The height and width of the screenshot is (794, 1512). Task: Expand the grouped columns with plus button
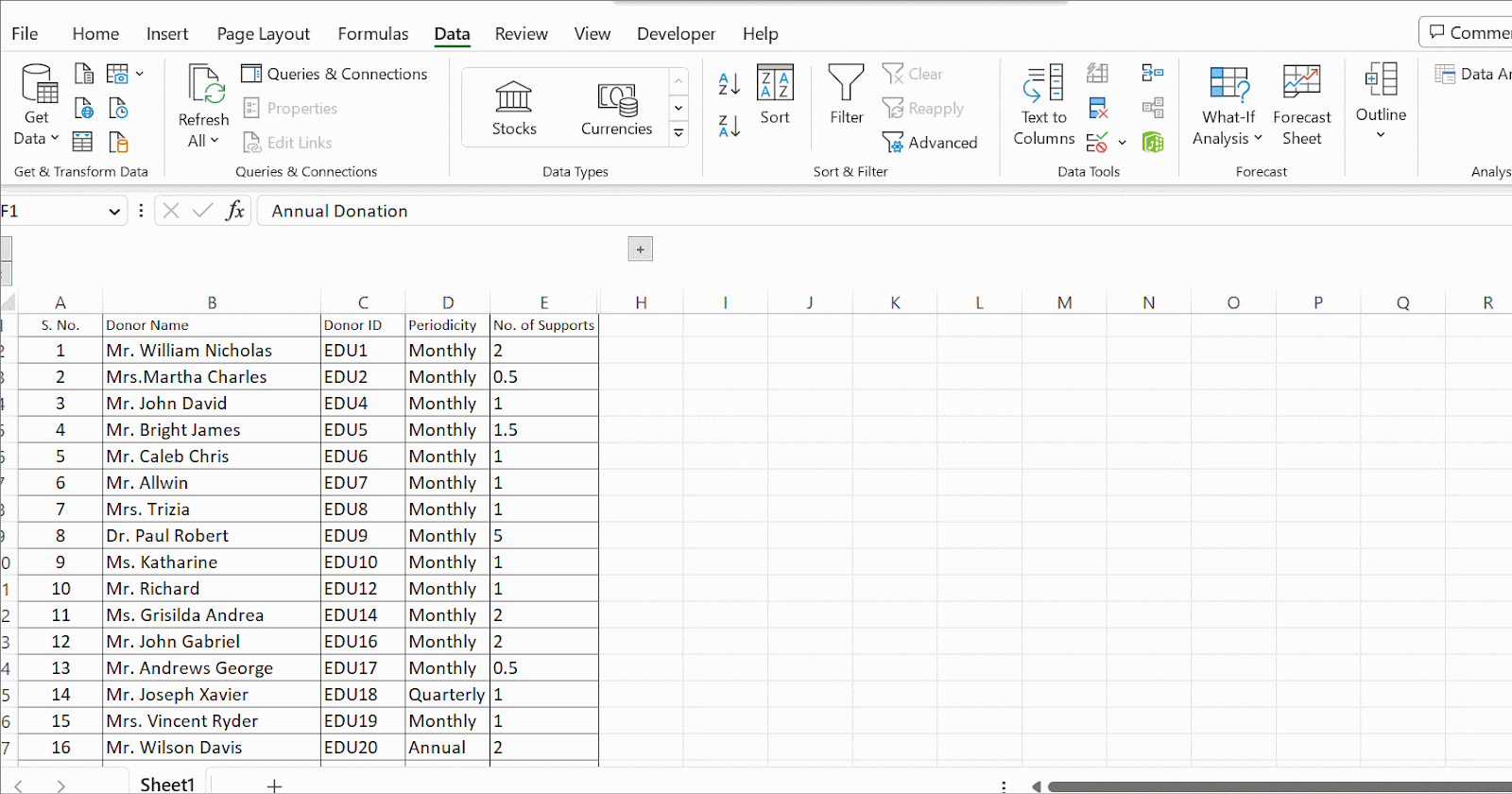coord(640,250)
